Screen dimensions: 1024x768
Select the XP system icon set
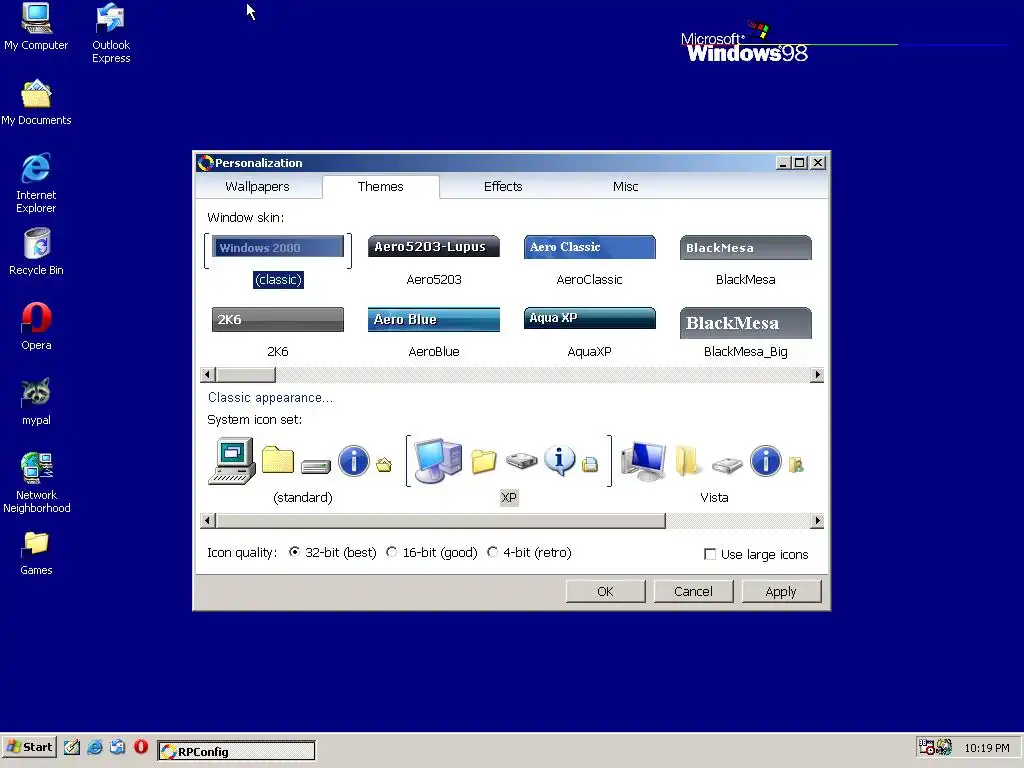pyautogui.click(x=509, y=470)
